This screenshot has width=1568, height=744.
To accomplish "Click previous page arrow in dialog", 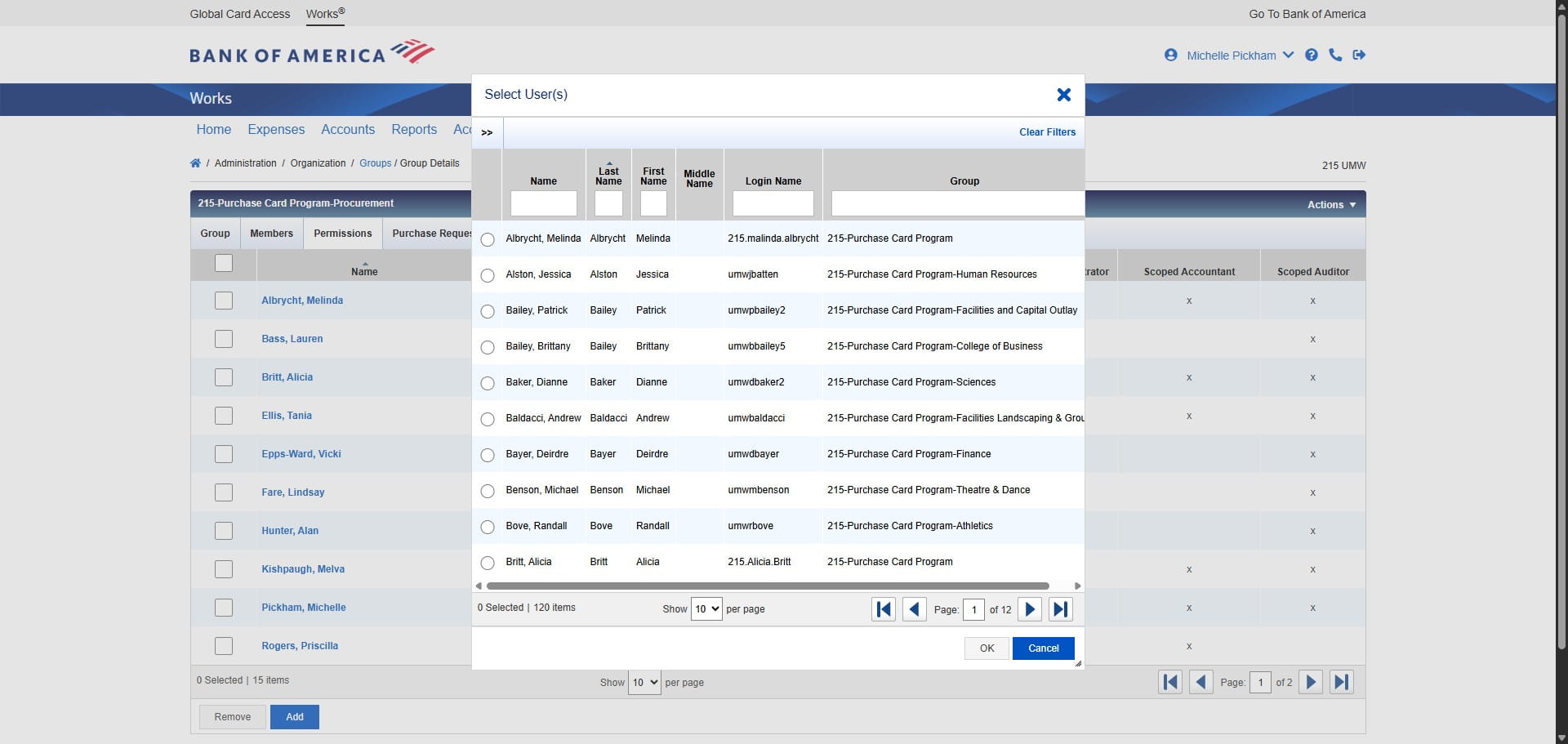I will coord(914,608).
